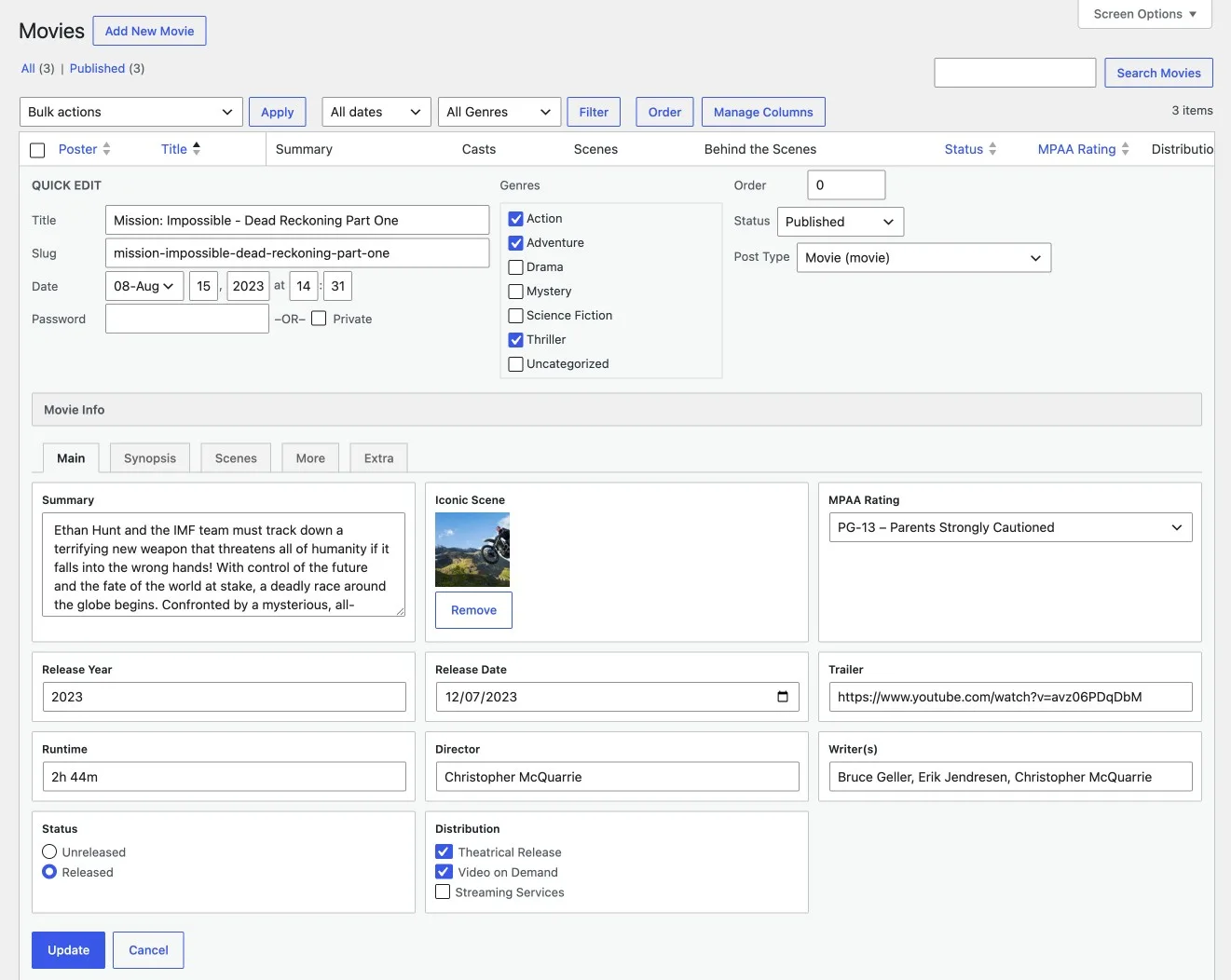Uncheck the Thriller genre checkbox

(515, 340)
